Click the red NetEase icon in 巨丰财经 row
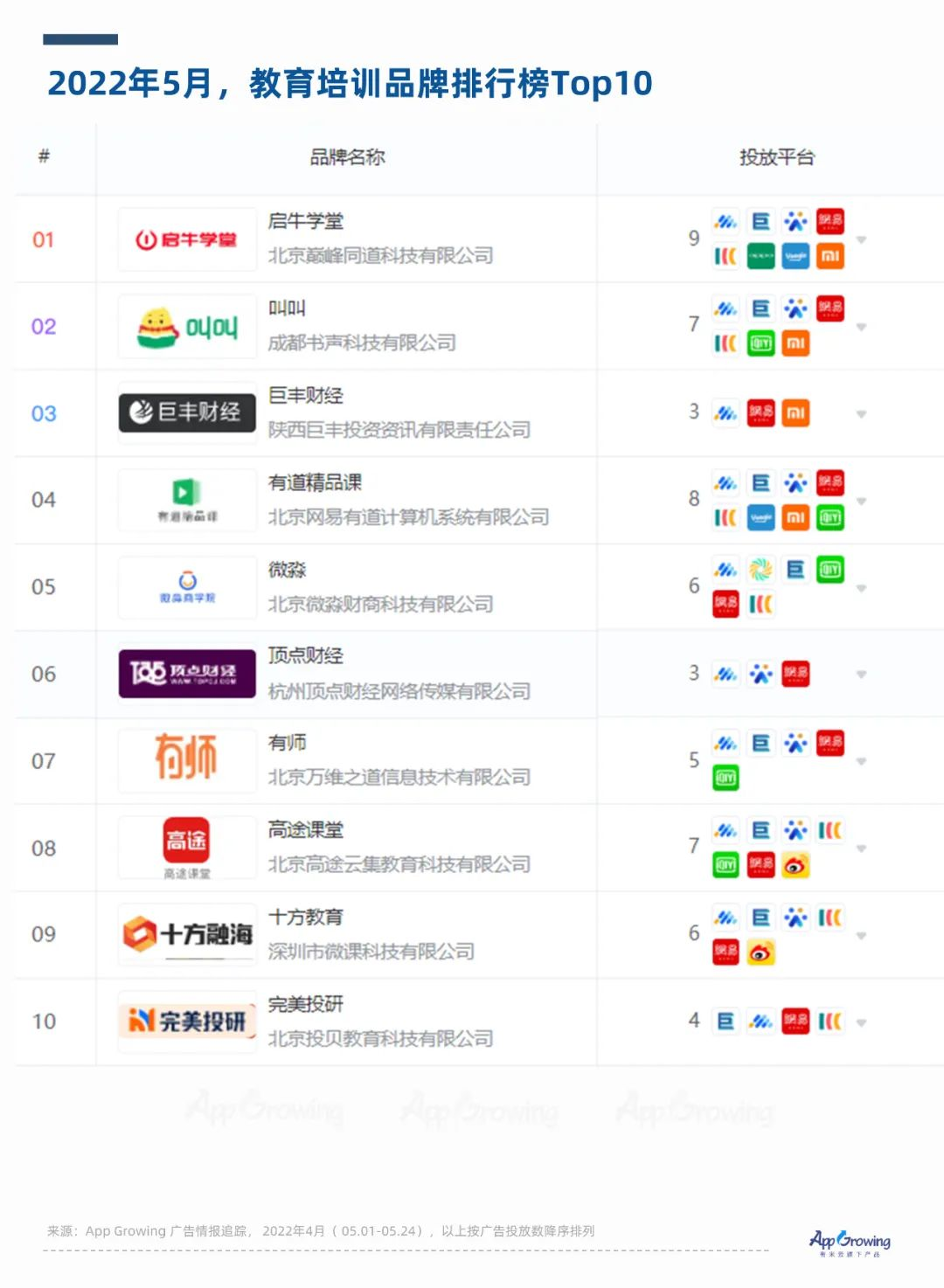This screenshot has height=1288, width=944. 760,412
